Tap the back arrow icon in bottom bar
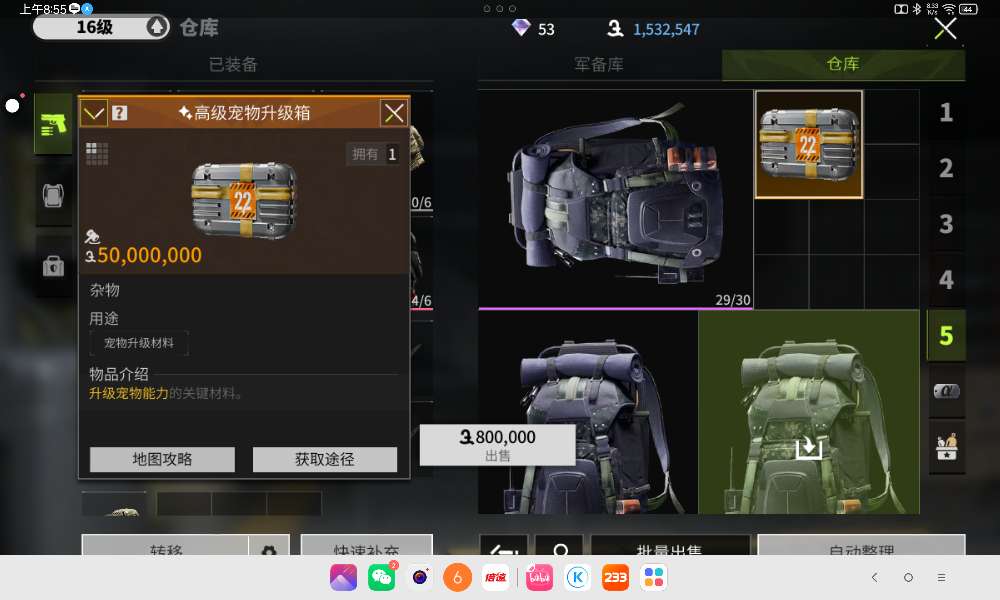 504,547
